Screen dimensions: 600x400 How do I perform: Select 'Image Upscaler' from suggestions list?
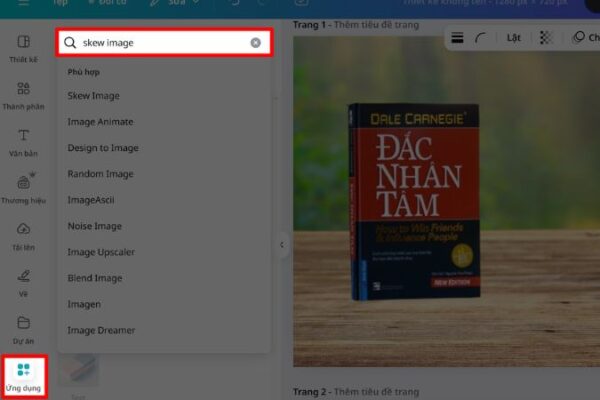pyautogui.click(x=101, y=252)
